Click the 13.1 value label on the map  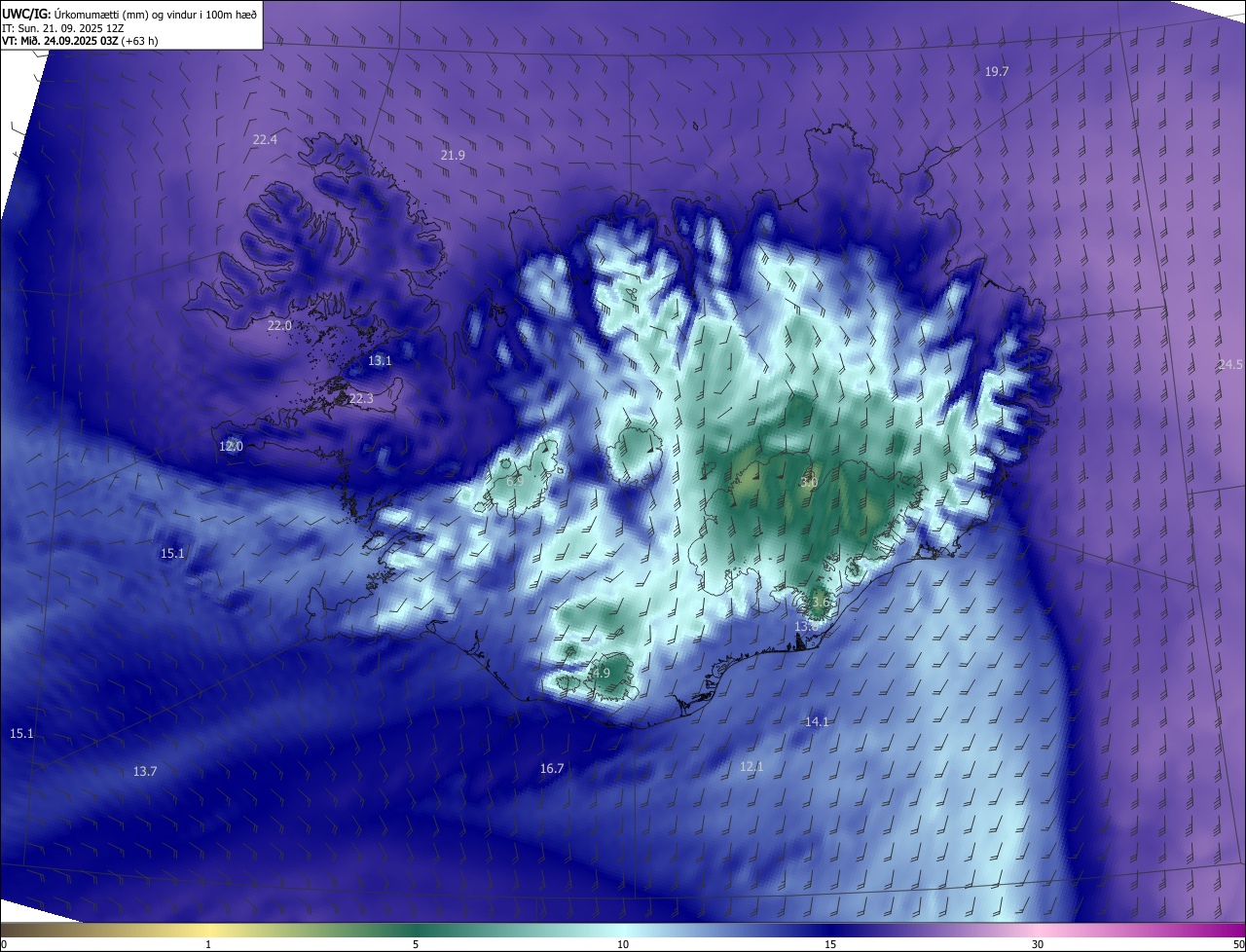click(x=380, y=361)
